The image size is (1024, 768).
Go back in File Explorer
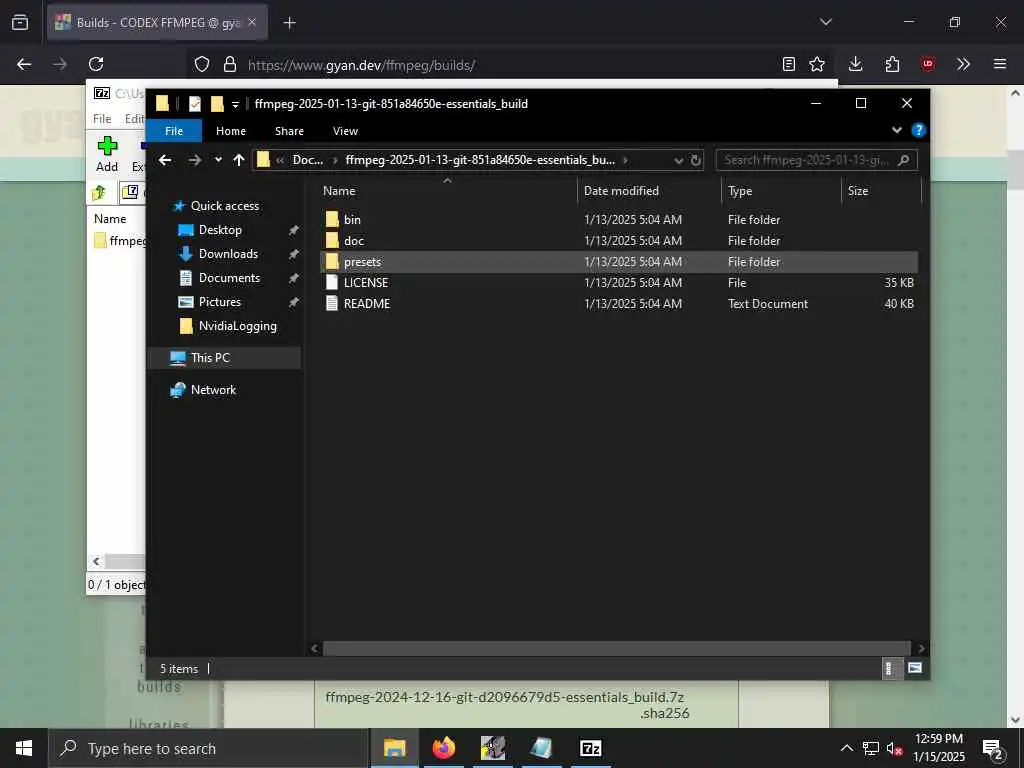165,160
